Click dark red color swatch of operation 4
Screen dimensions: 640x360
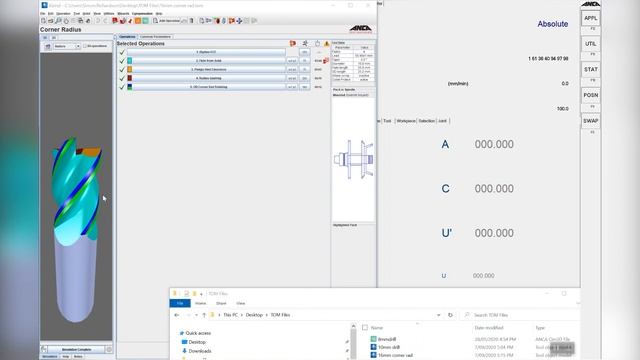pyautogui.click(x=129, y=78)
